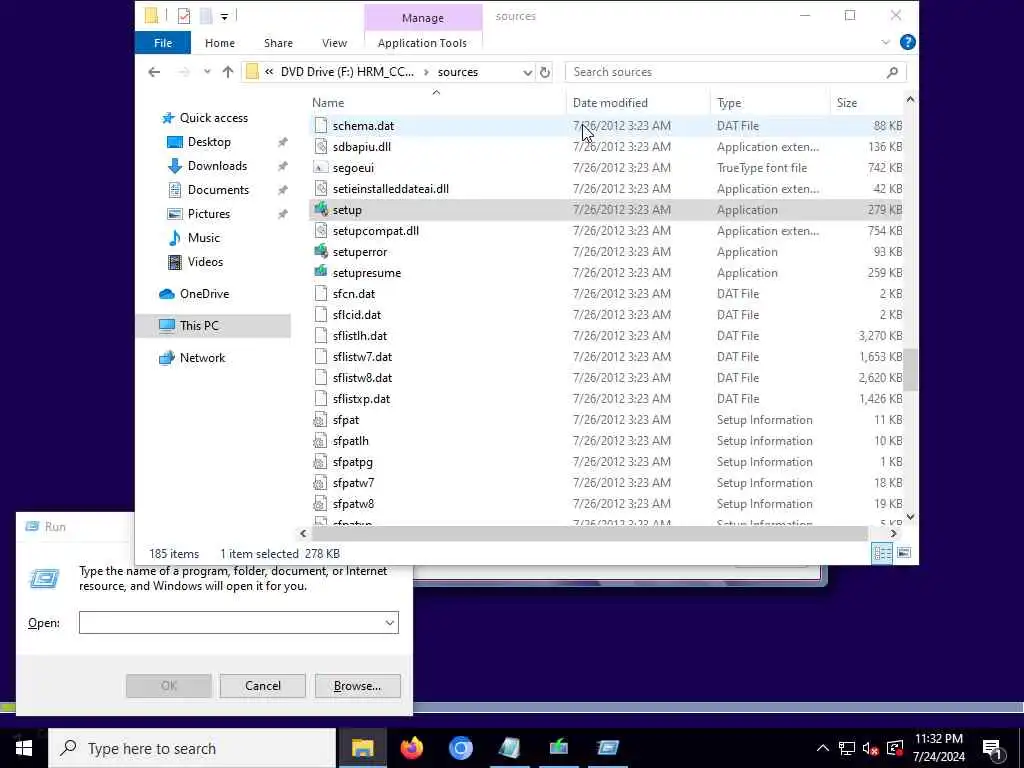This screenshot has width=1024, height=768.
Task: Unpin Desktop using its pin icon
Action: pos(282,142)
